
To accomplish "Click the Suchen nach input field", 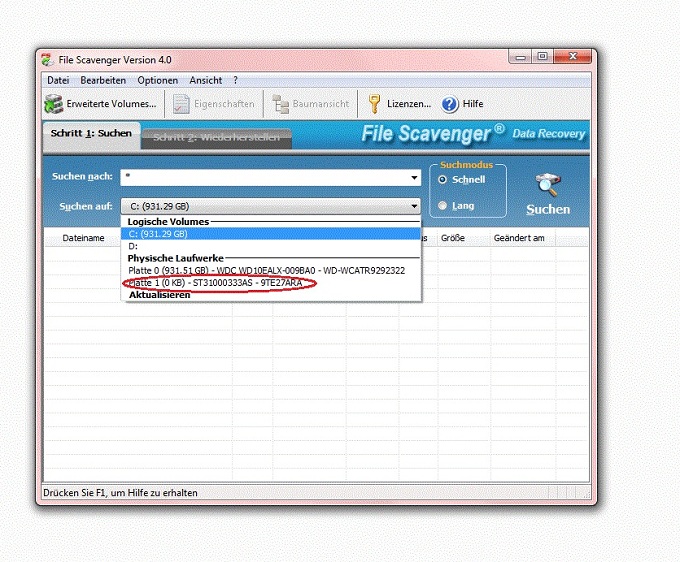I will tap(265, 177).
